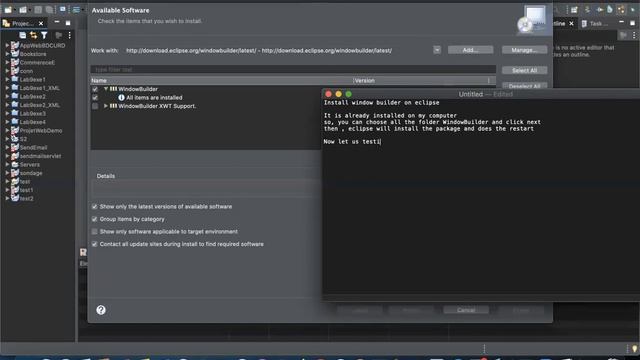Expand the CommerenceE project
The height and width of the screenshot is (360, 640).
pyautogui.click(x=7, y=62)
